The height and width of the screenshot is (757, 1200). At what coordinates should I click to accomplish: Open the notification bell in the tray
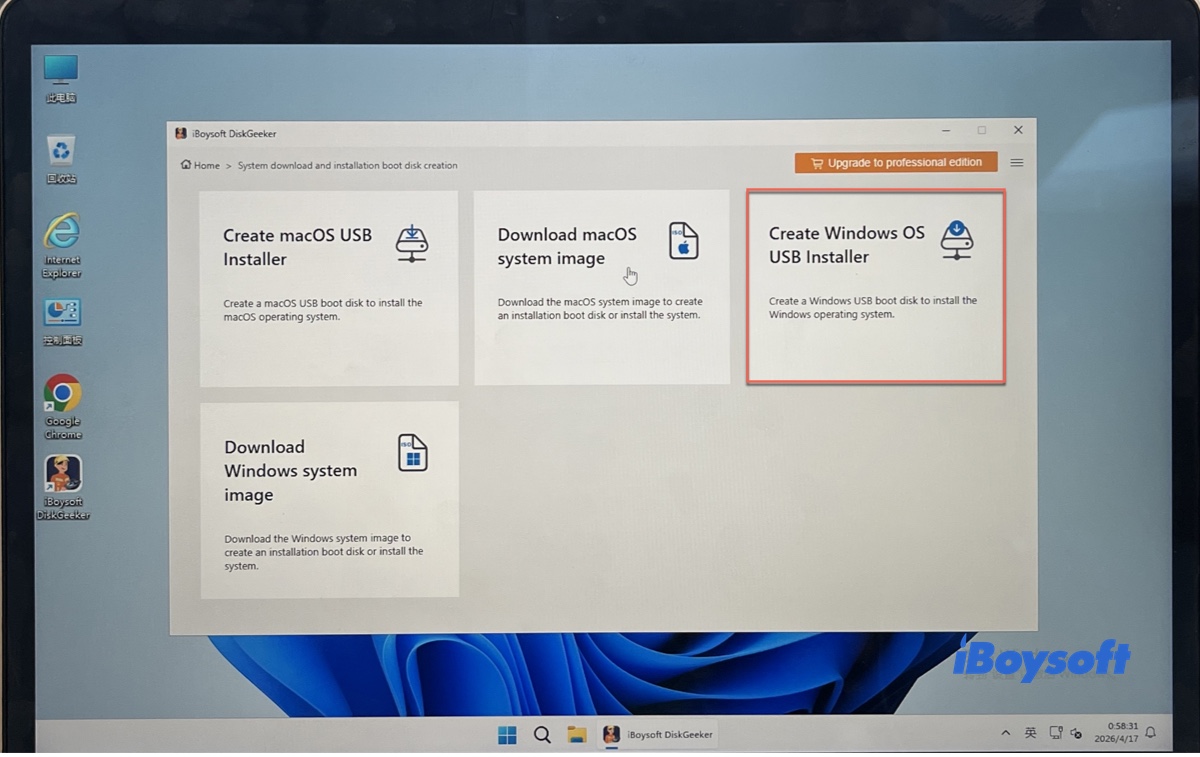[x=1151, y=733]
